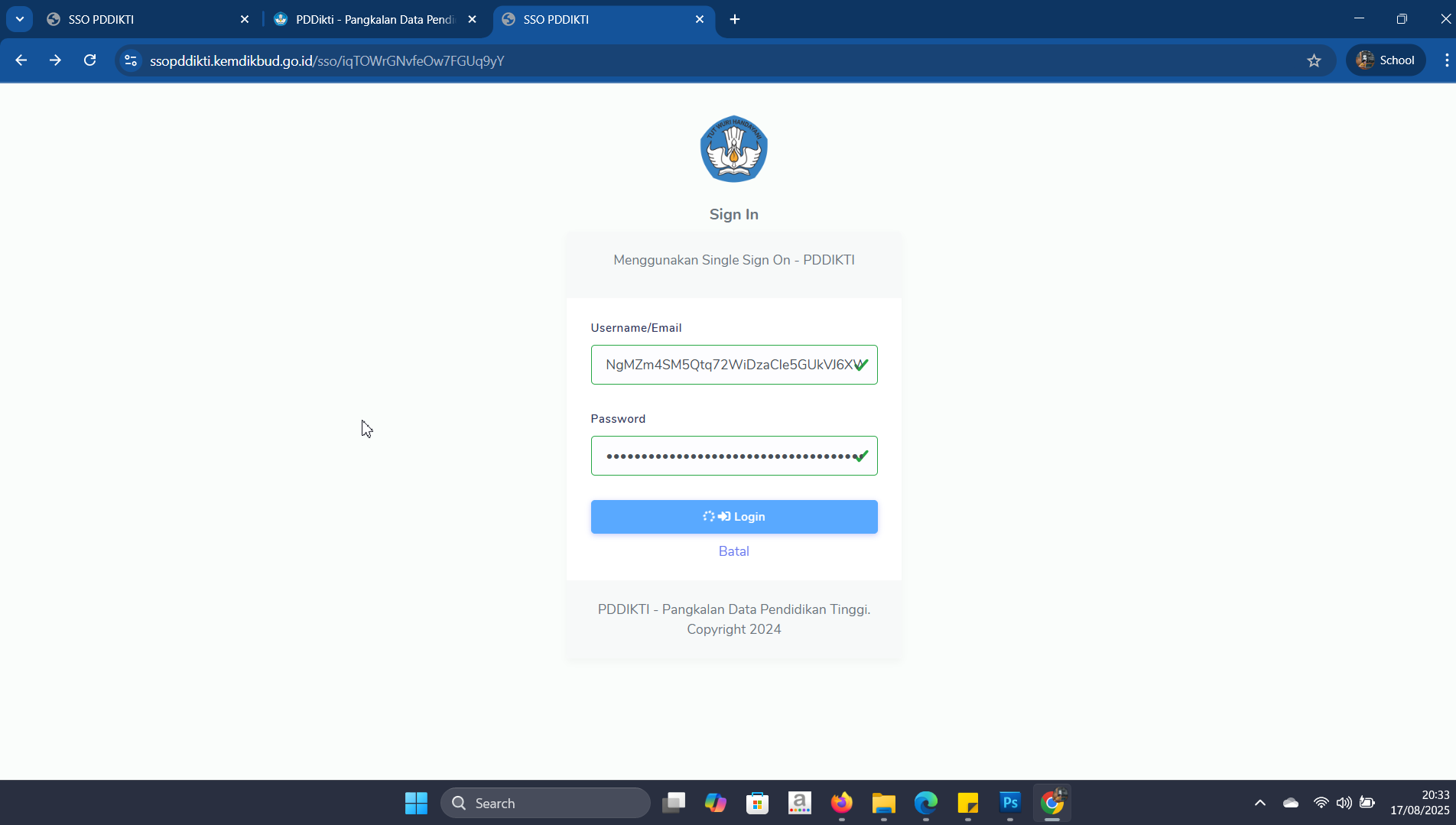Click the browser back arrow
This screenshot has width=1456, height=825.
point(21,60)
